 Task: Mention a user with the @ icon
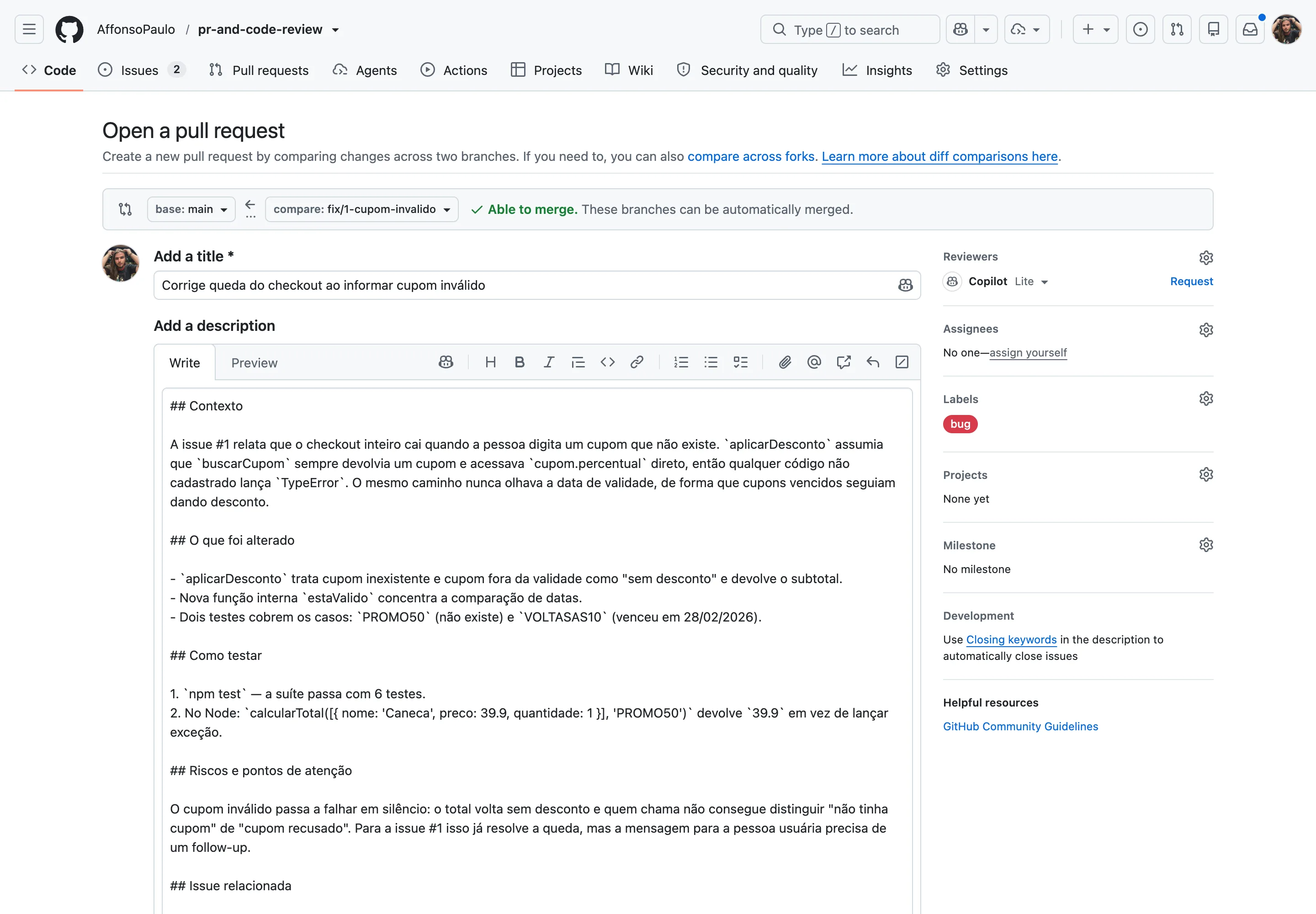814,362
